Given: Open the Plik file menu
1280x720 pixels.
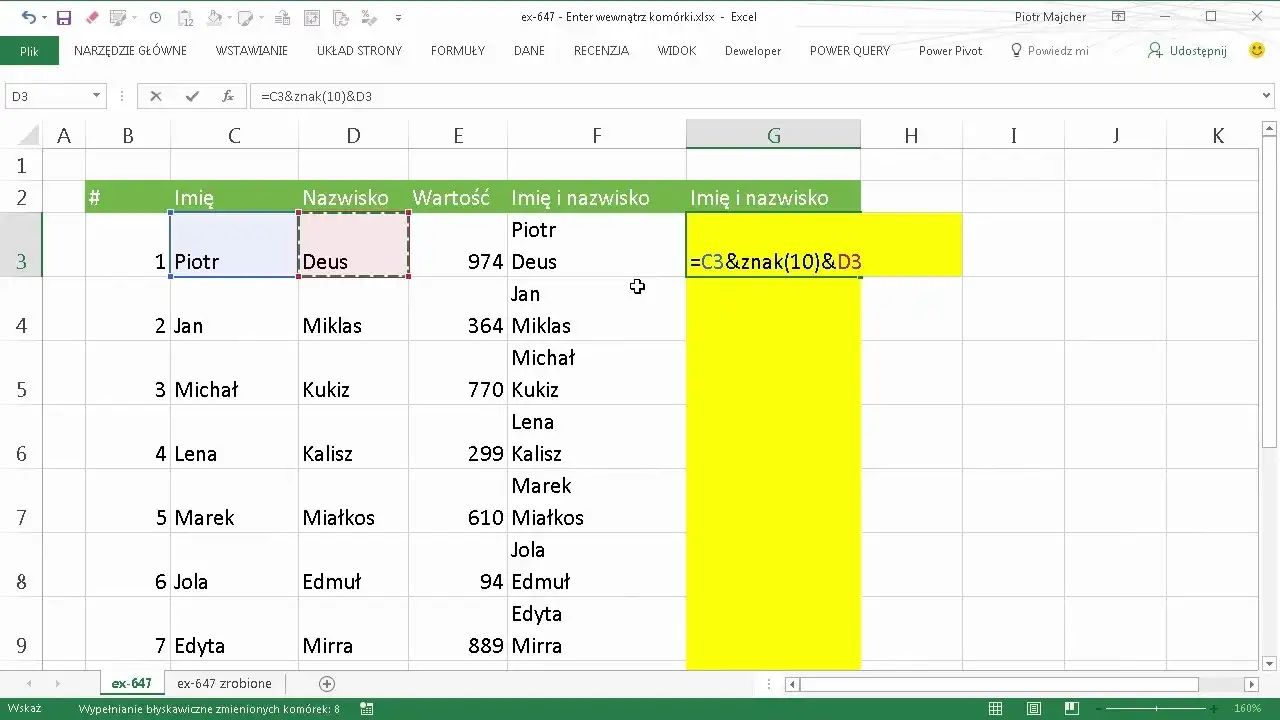Looking at the screenshot, I should tap(29, 51).
